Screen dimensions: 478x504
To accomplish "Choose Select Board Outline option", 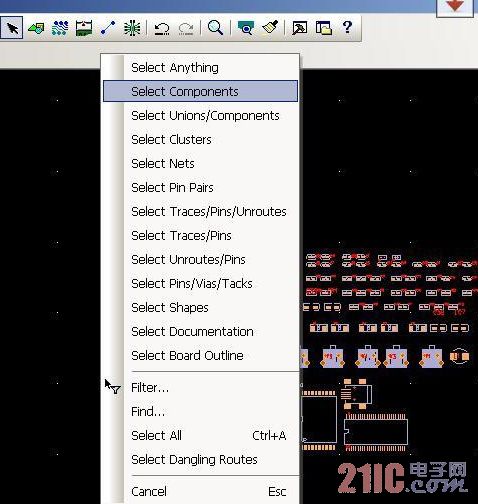I will coord(200,356).
